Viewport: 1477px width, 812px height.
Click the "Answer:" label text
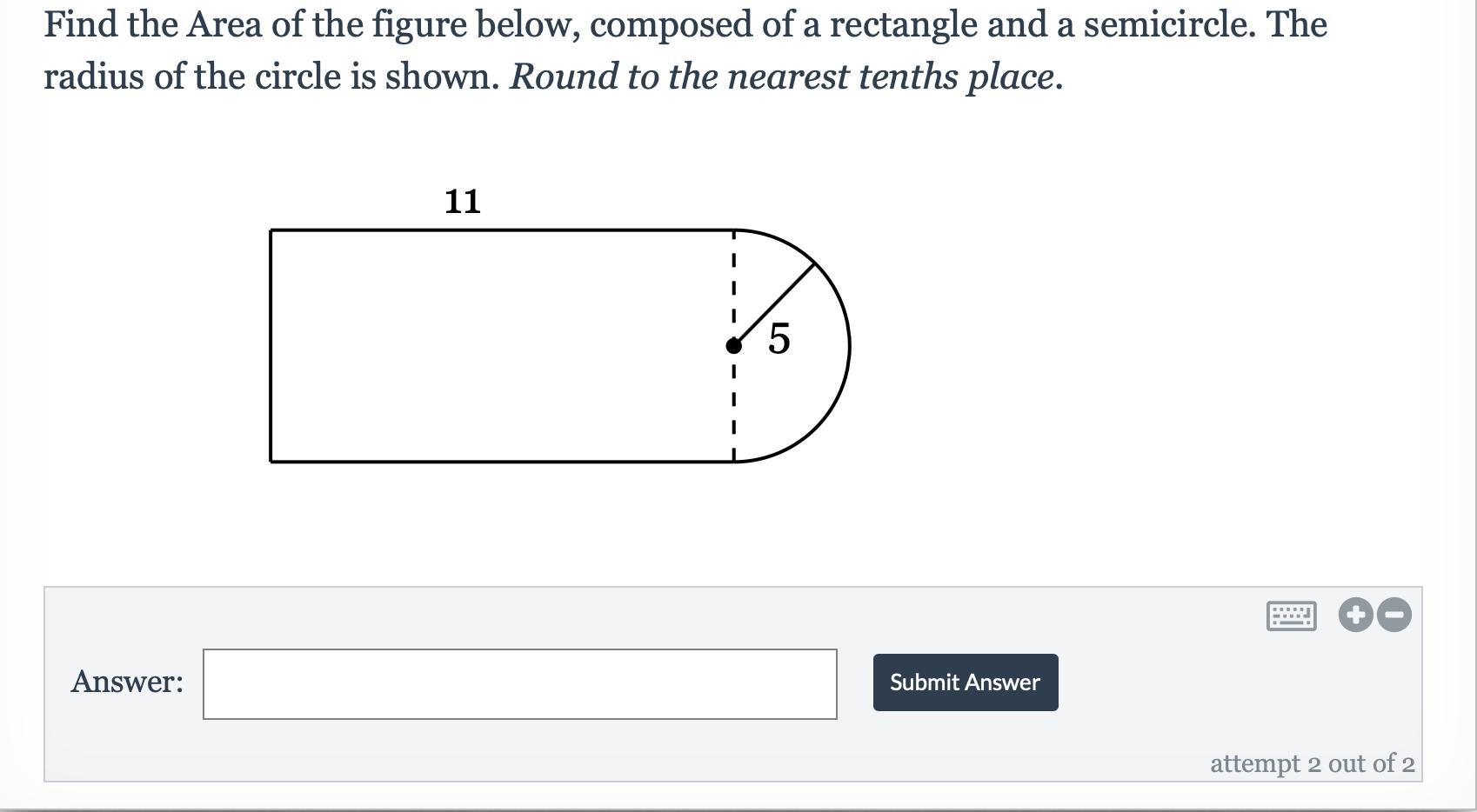pos(127,682)
